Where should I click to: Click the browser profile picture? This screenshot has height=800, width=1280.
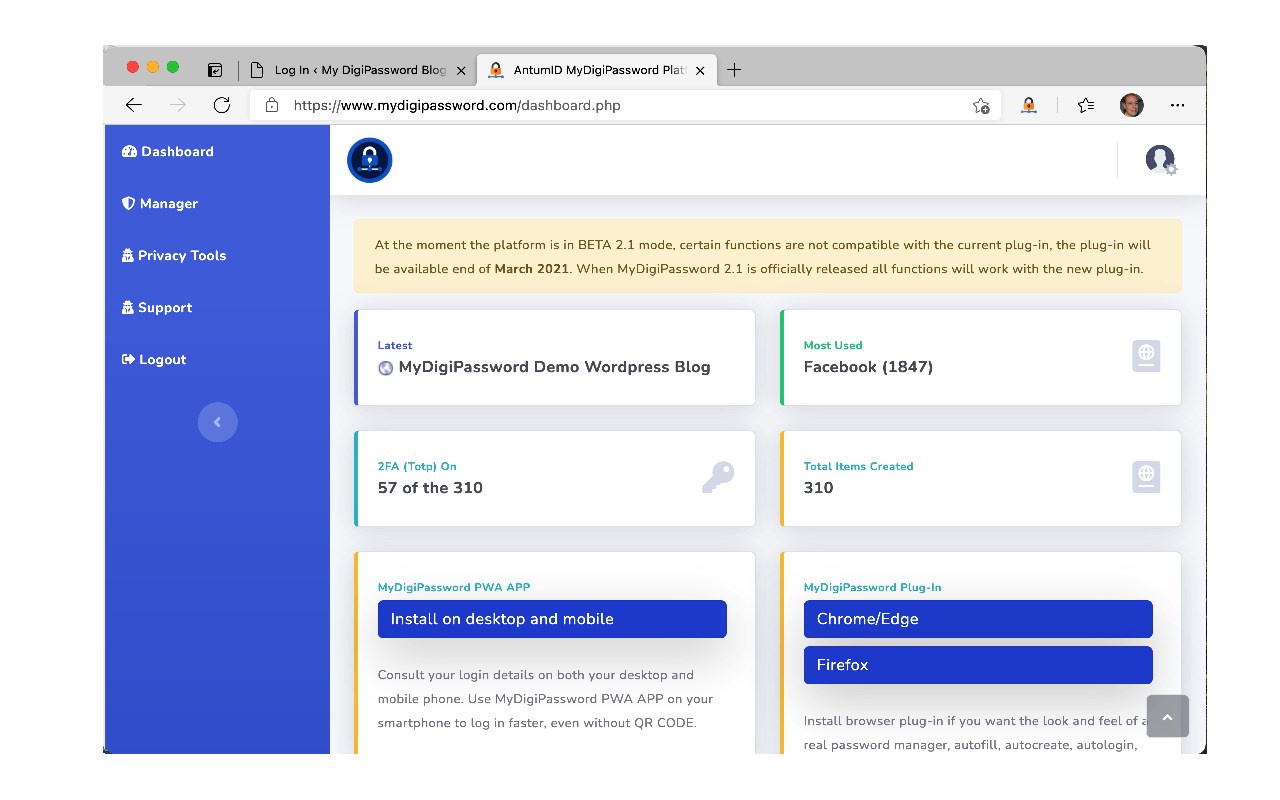click(x=1131, y=105)
